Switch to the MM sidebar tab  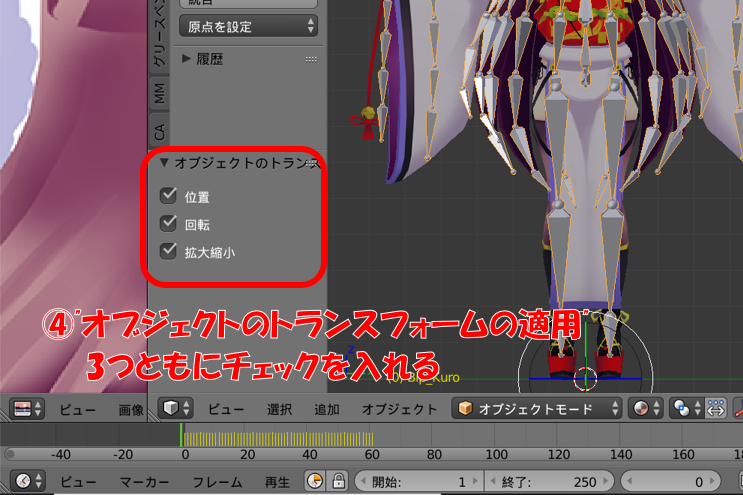pyautogui.click(x=159, y=95)
